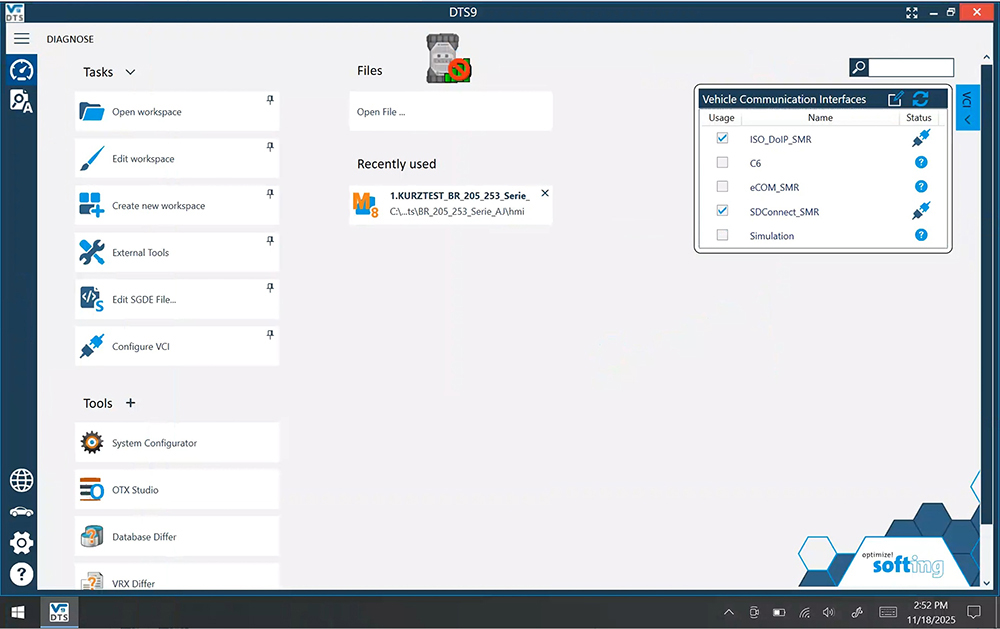Collapse the Tasks section chevron
Viewport: 1000px width, 629px height.
click(x=130, y=72)
